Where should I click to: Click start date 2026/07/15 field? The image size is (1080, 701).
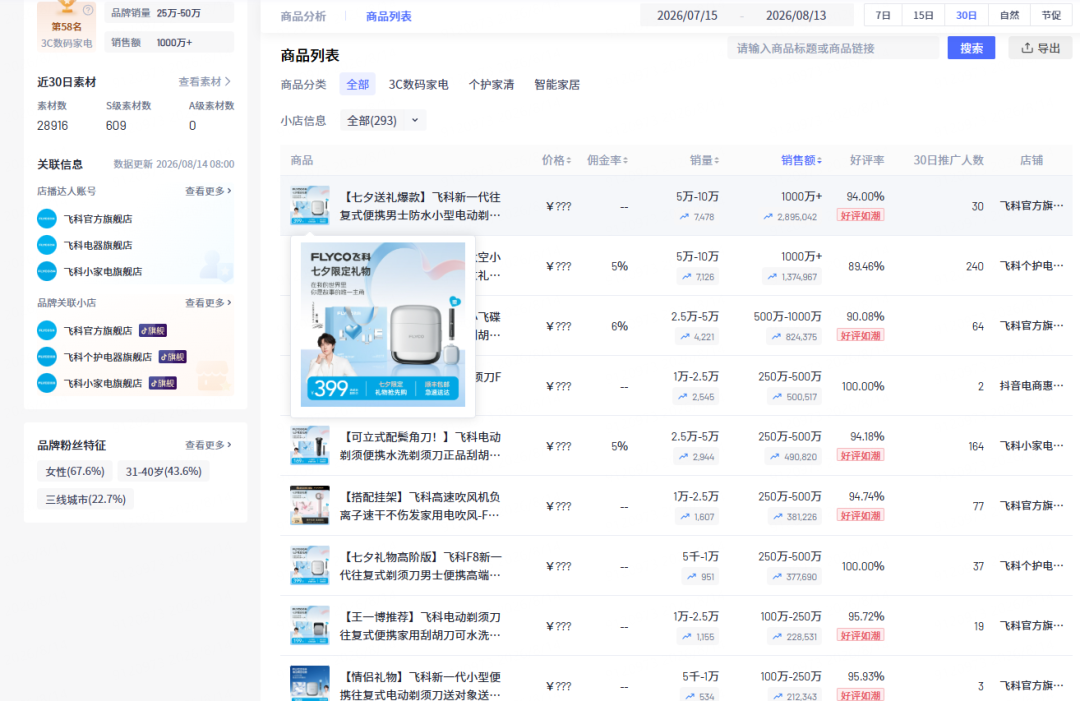pos(687,15)
